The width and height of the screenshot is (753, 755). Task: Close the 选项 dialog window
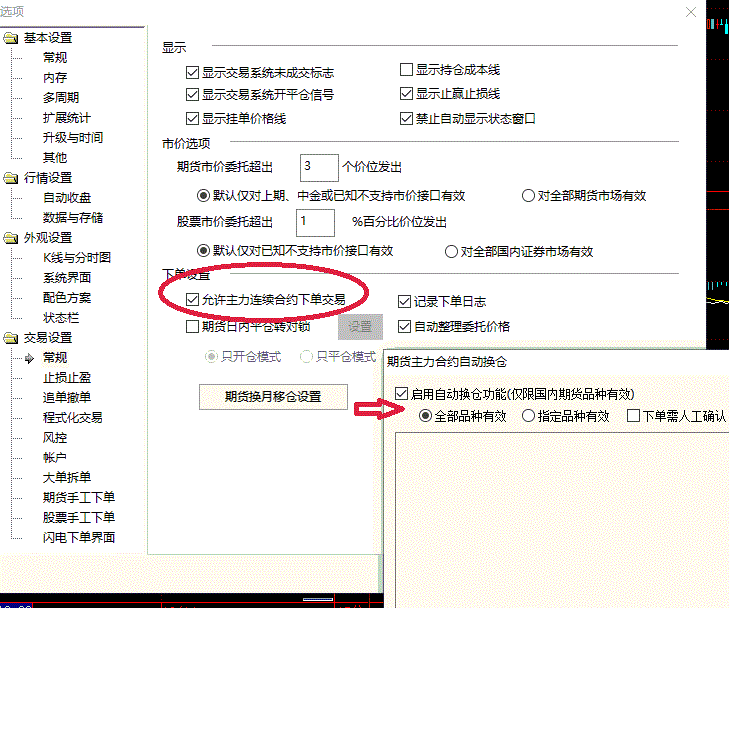(691, 12)
